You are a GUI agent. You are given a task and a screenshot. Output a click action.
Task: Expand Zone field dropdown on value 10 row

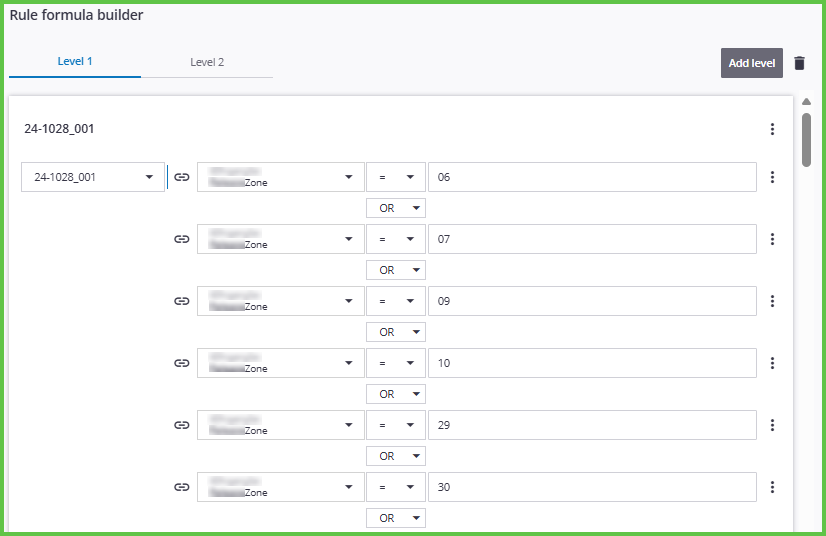[280, 363]
